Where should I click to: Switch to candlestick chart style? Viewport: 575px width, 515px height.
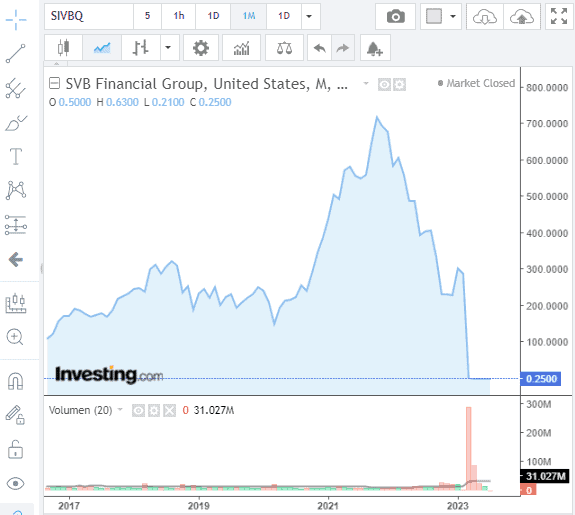pos(63,48)
